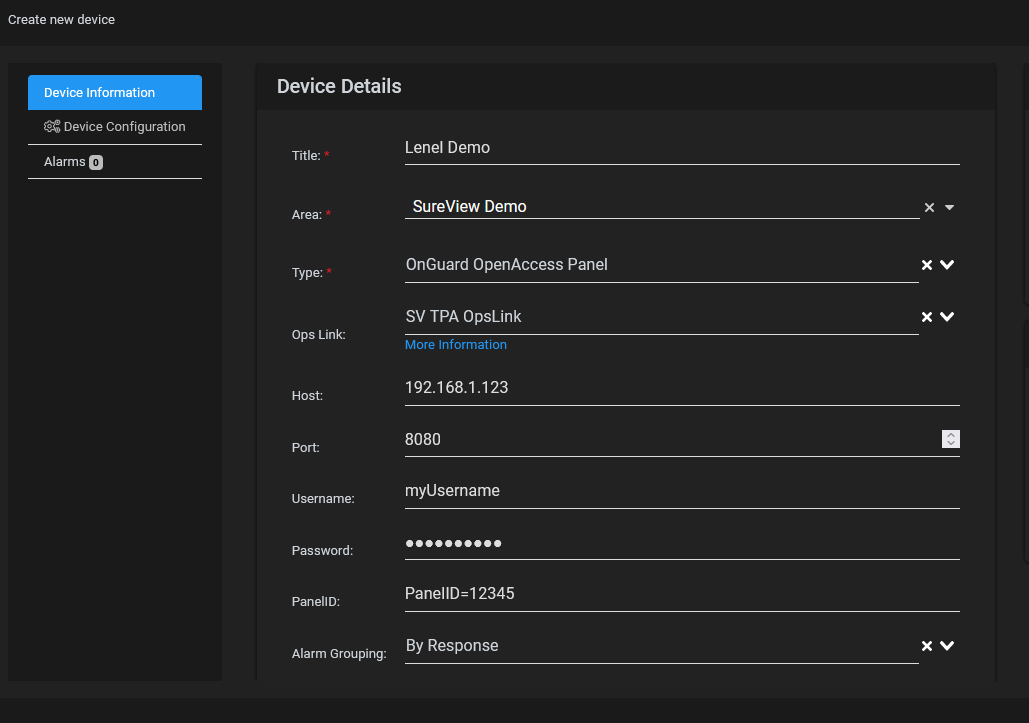
Task: Click the PanelID: label
Action: (316, 602)
